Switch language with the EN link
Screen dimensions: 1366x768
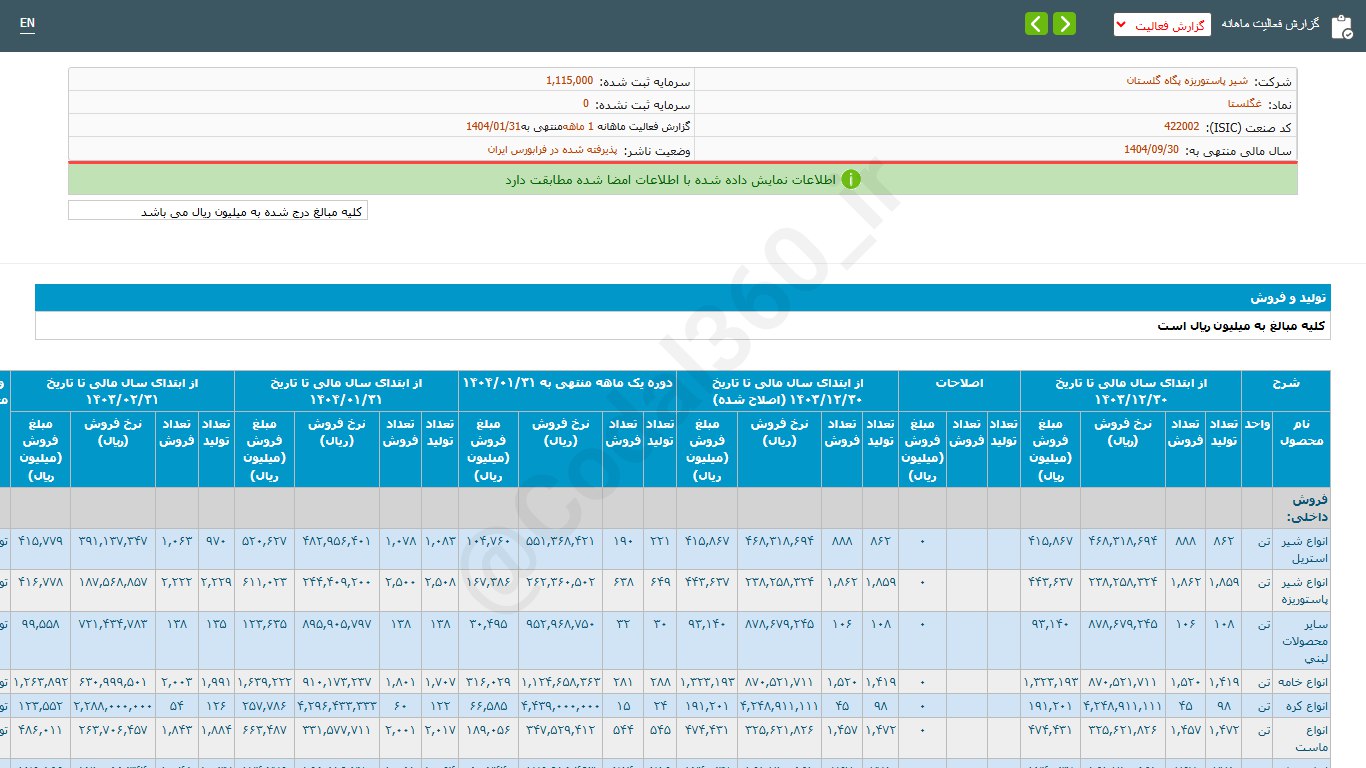[x=27, y=23]
